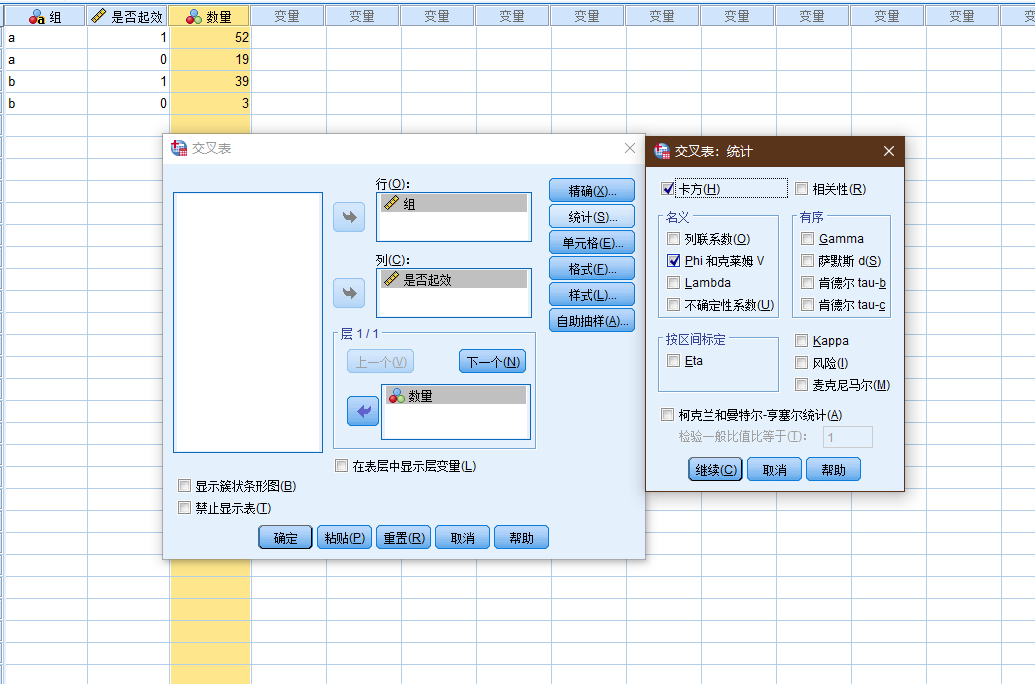
Task: Click the data cell containing 52
Action: tap(210, 38)
